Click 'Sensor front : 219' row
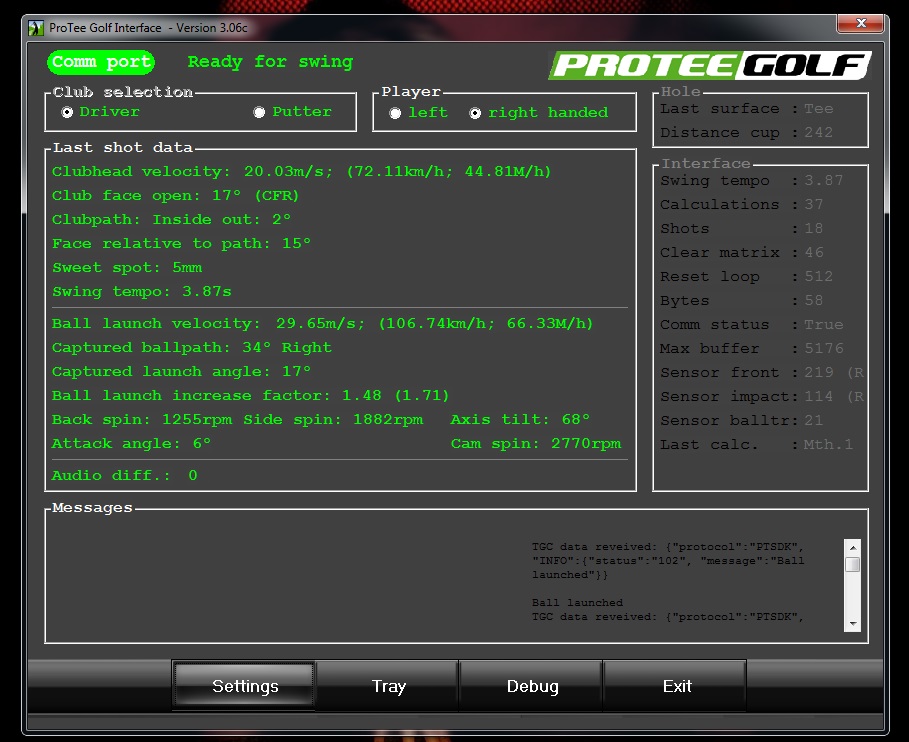Viewport: 909px width, 742px height. tap(762, 373)
